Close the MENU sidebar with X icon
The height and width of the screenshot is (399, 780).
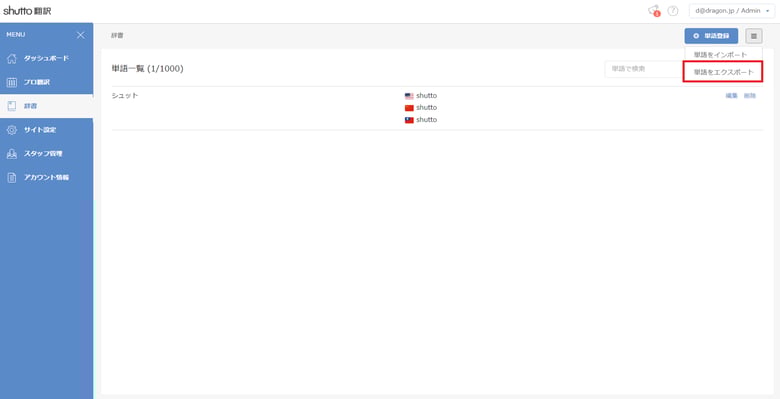81,35
